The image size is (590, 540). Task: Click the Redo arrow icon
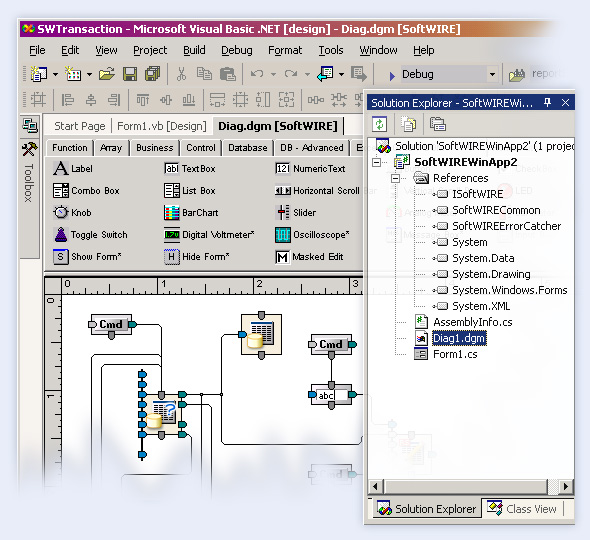pos(291,74)
